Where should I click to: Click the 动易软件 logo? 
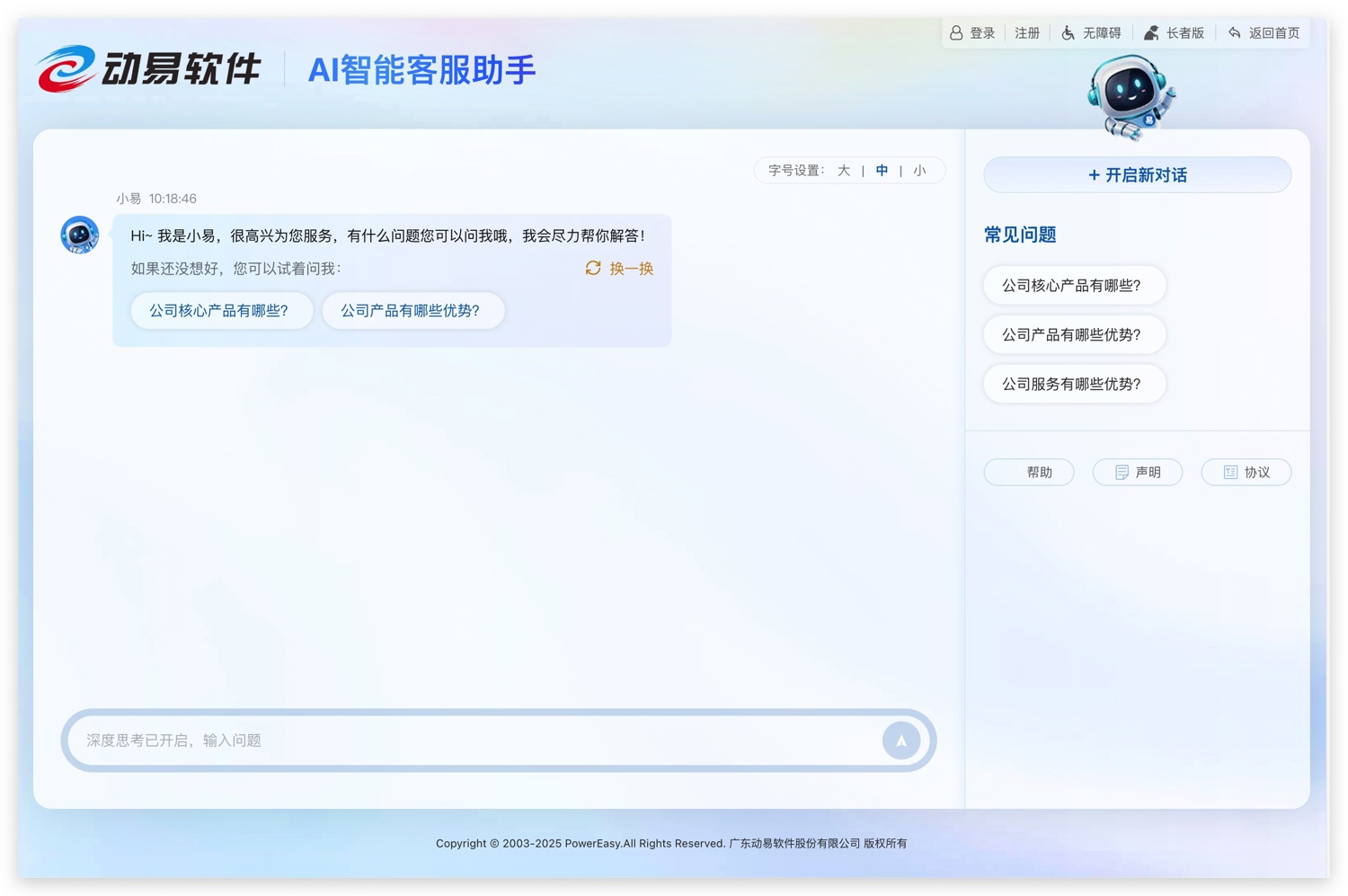click(x=149, y=69)
